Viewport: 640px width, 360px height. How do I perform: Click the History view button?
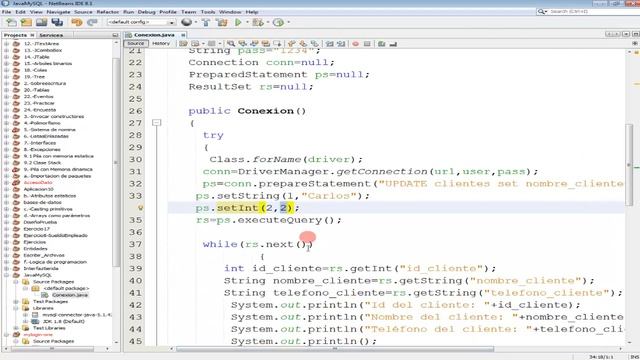[x=161, y=43]
